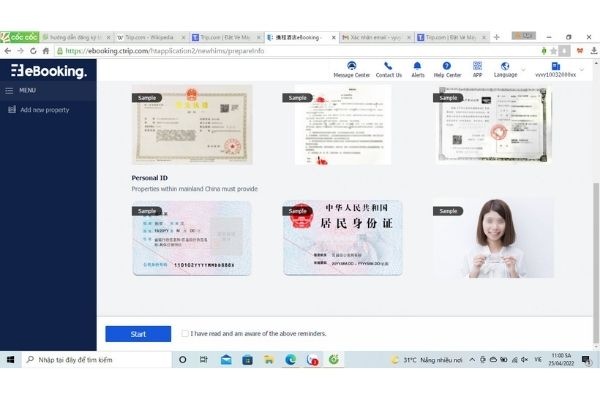The height and width of the screenshot is (400, 600).
Task: Open the notification center icon
Action: click(x=586, y=359)
